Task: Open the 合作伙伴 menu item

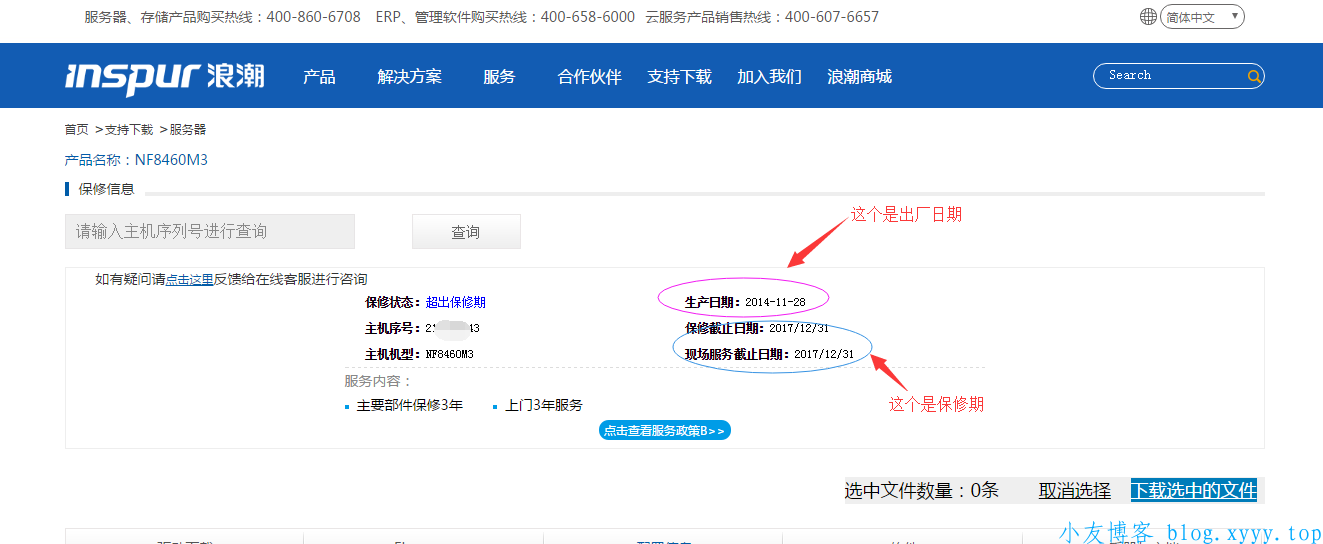Action: [x=589, y=77]
